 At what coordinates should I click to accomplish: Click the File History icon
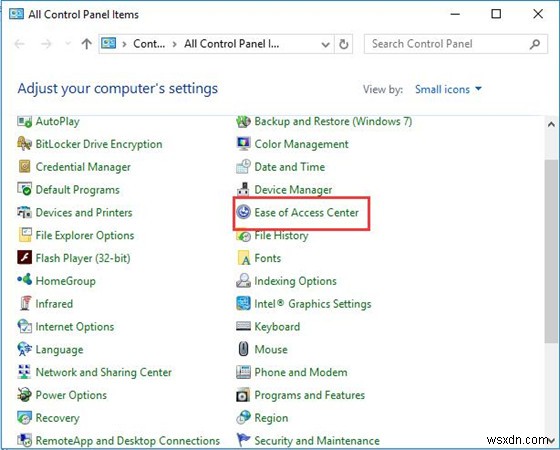(x=244, y=236)
